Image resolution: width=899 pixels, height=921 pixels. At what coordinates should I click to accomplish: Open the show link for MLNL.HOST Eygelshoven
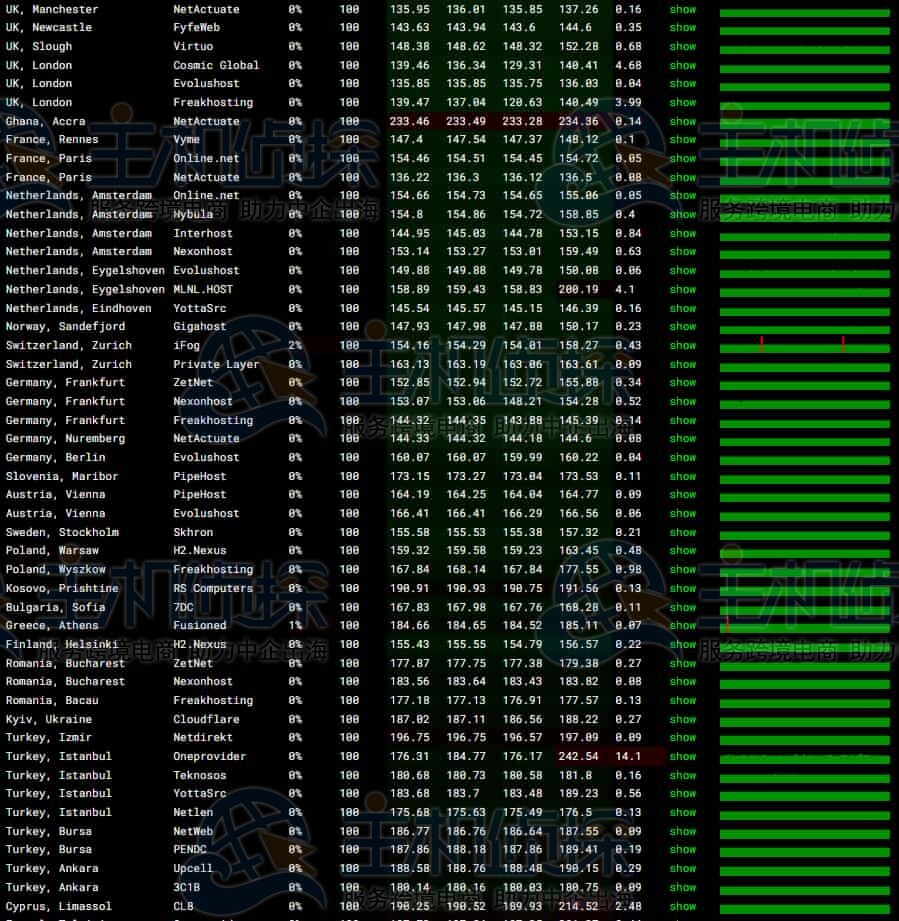click(682, 290)
